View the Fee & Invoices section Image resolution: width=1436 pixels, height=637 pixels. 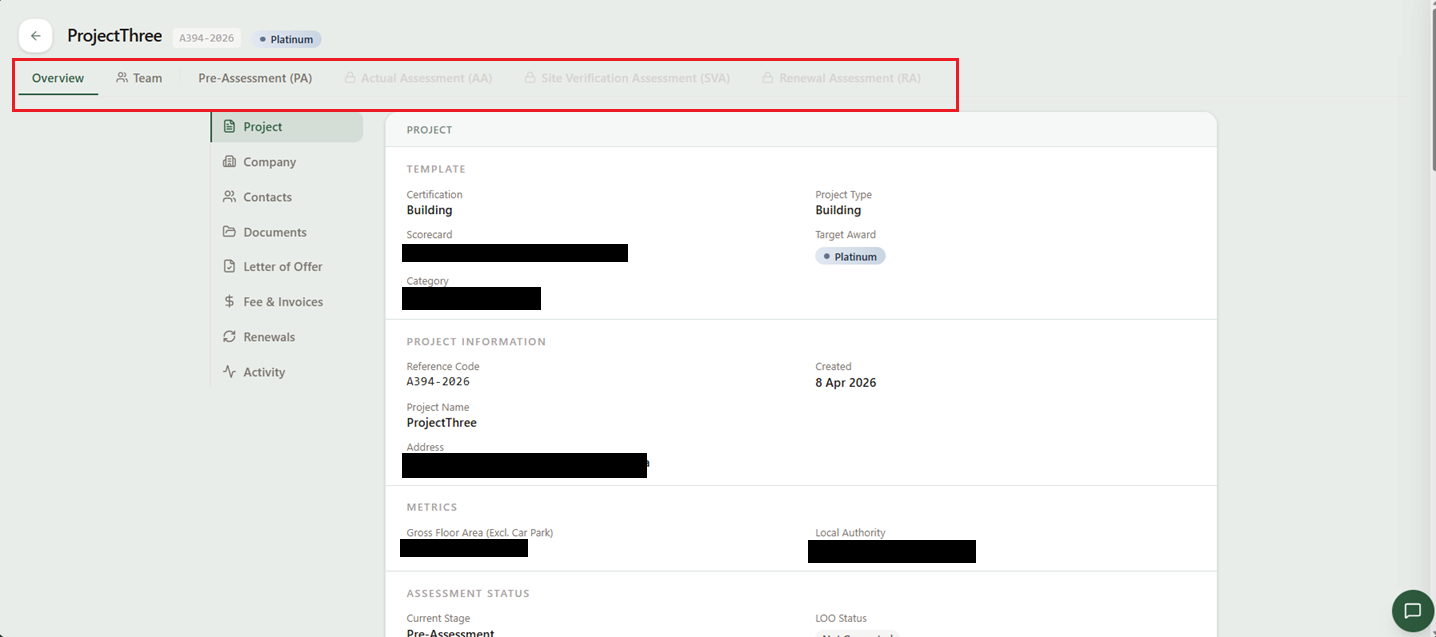287,302
